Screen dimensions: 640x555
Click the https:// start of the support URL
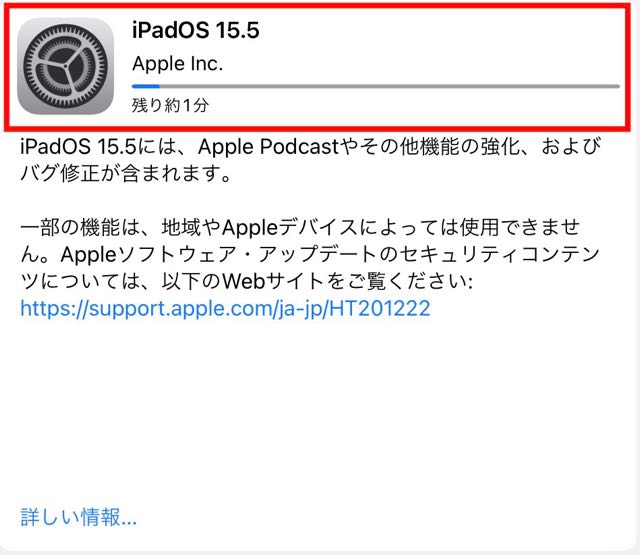click(x=55, y=308)
